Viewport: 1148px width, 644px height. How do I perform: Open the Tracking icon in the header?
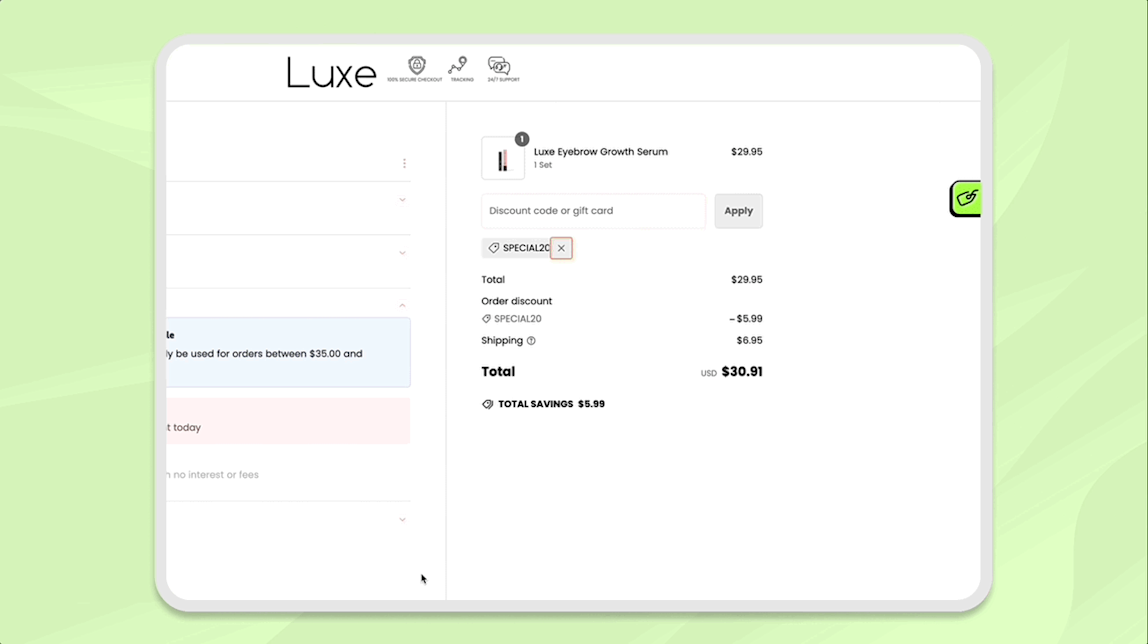point(459,64)
